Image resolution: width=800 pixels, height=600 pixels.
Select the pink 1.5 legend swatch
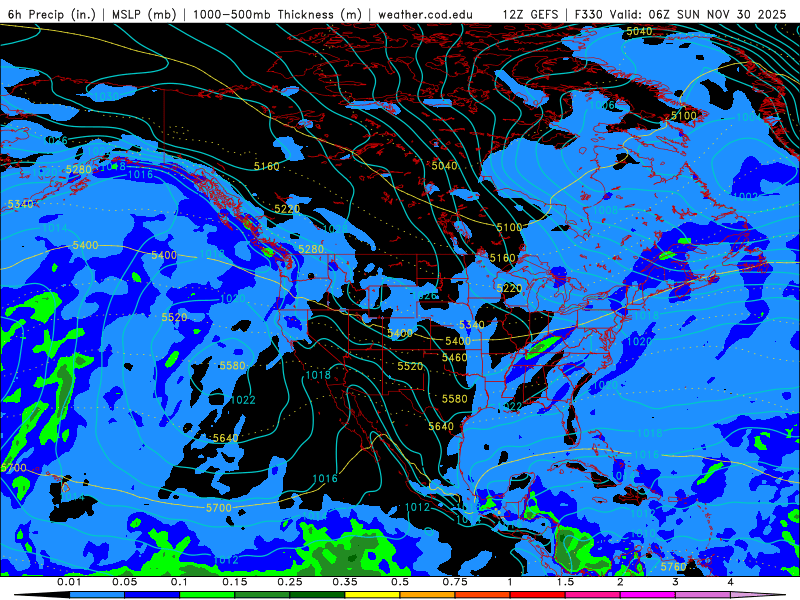(x=593, y=595)
